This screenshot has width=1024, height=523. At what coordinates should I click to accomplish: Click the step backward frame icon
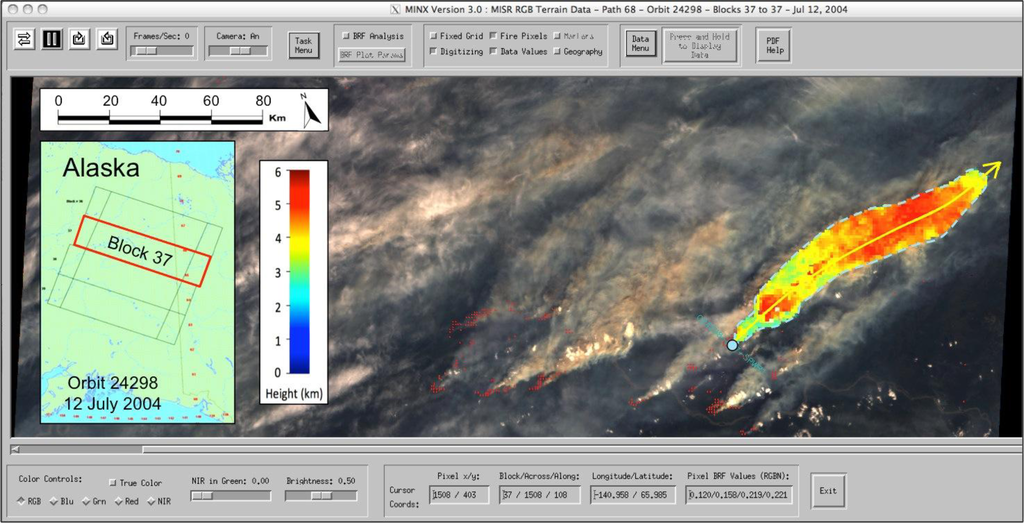click(x=106, y=39)
